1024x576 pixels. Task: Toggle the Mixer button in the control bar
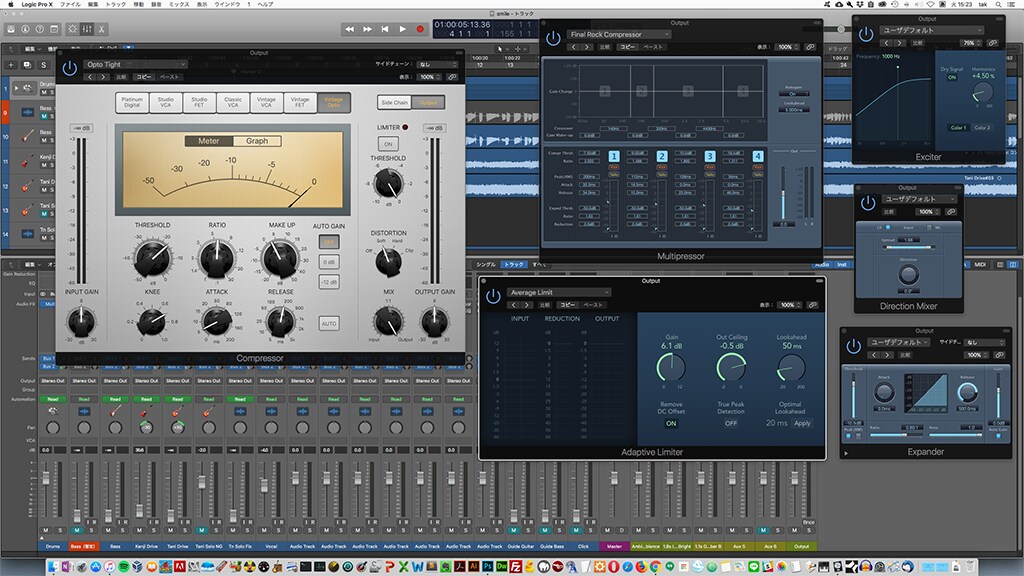(87, 29)
